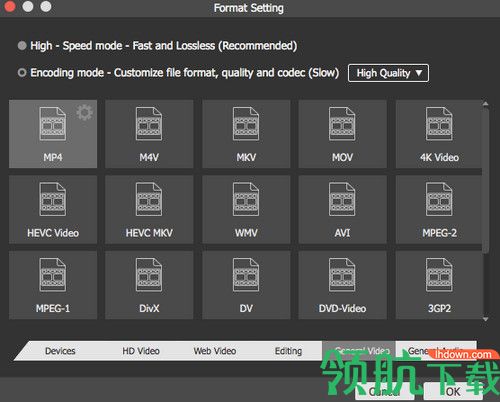Pick the DVD-Video format tile
Screen dimensions: 500x402
[x=342, y=285]
